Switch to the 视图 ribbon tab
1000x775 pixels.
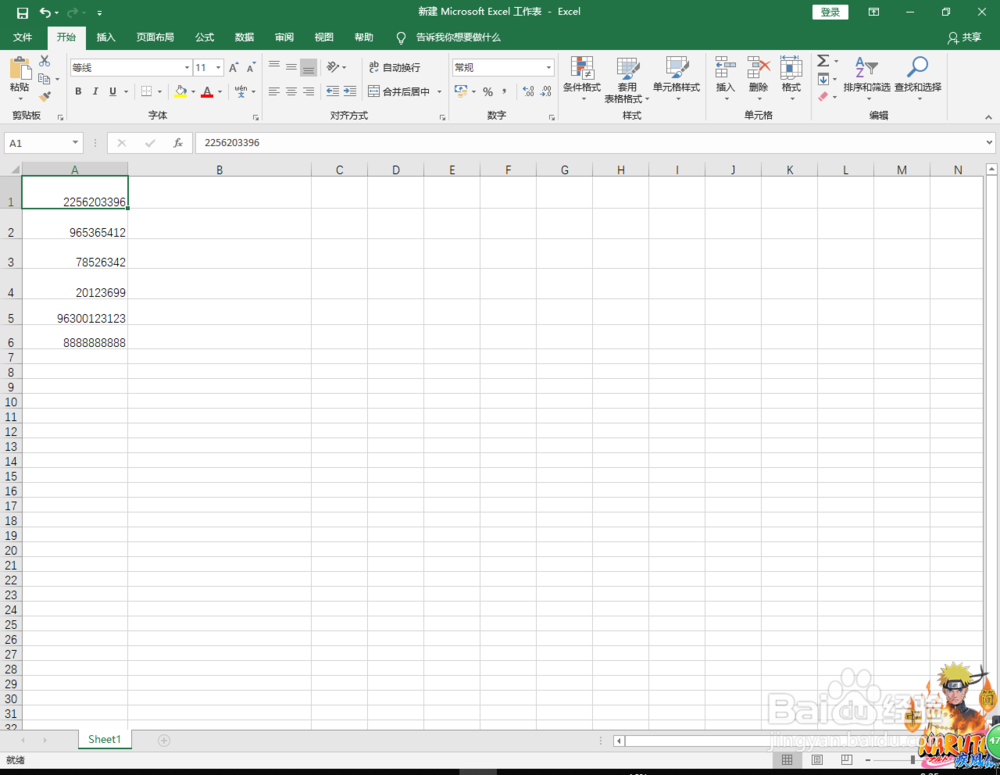(x=324, y=37)
